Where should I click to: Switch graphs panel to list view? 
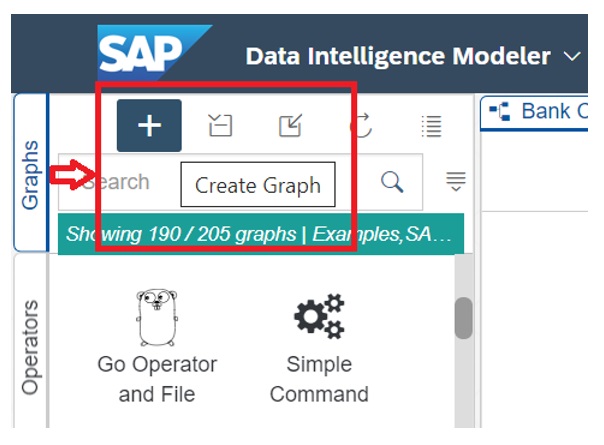click(x=431, y=126)
